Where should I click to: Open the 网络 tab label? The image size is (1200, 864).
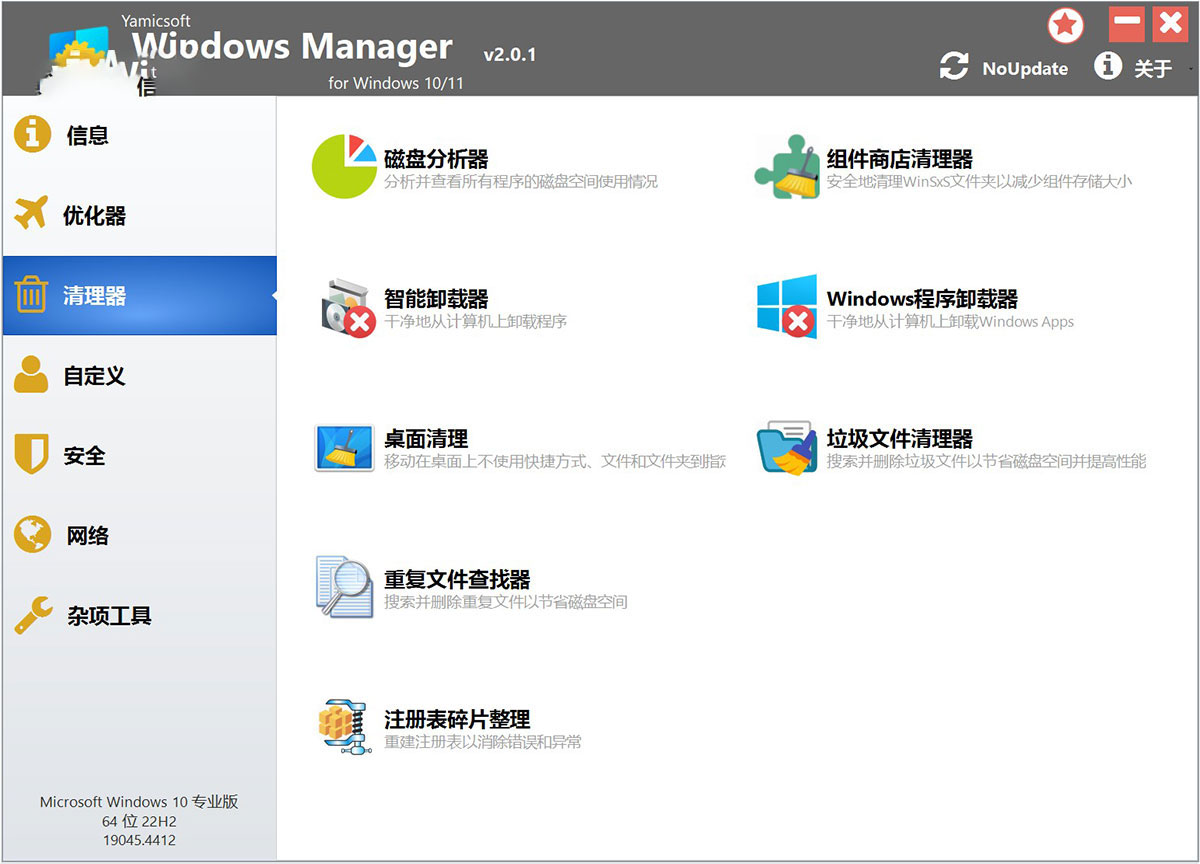click(x=88, y=536)
